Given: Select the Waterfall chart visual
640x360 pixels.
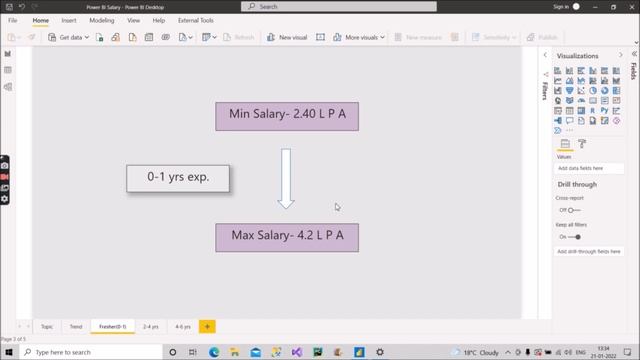Looking at the screenshot, I should click(x=558, y=91).
